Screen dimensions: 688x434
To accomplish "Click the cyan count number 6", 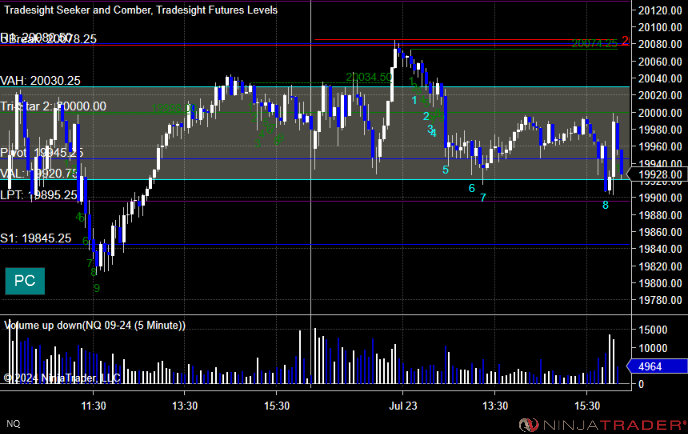I will tap(472, 188).
